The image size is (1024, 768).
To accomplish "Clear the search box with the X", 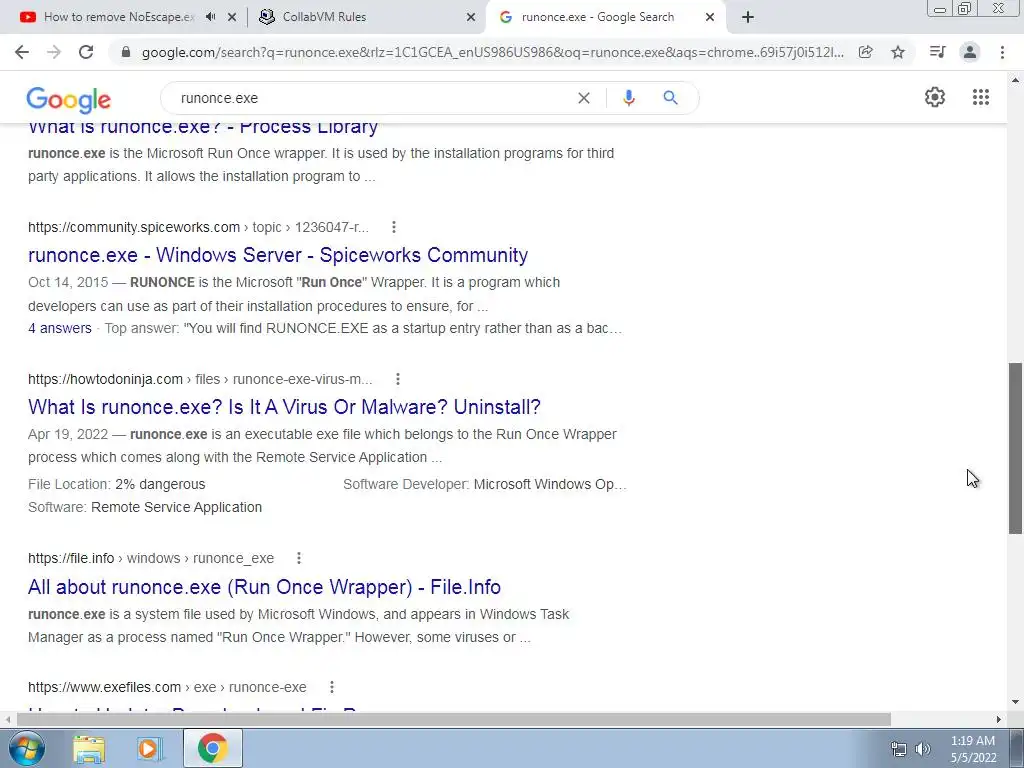I will coord(584,98).
